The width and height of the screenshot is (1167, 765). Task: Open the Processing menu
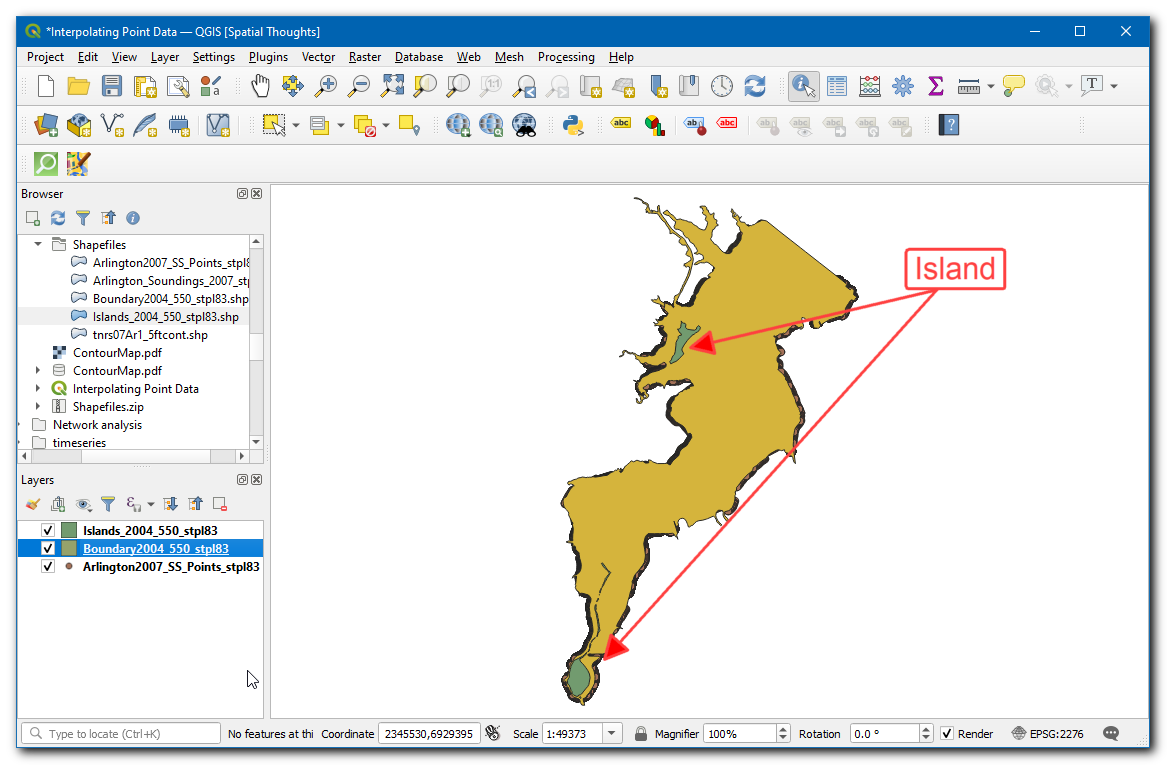pos(566,57)
